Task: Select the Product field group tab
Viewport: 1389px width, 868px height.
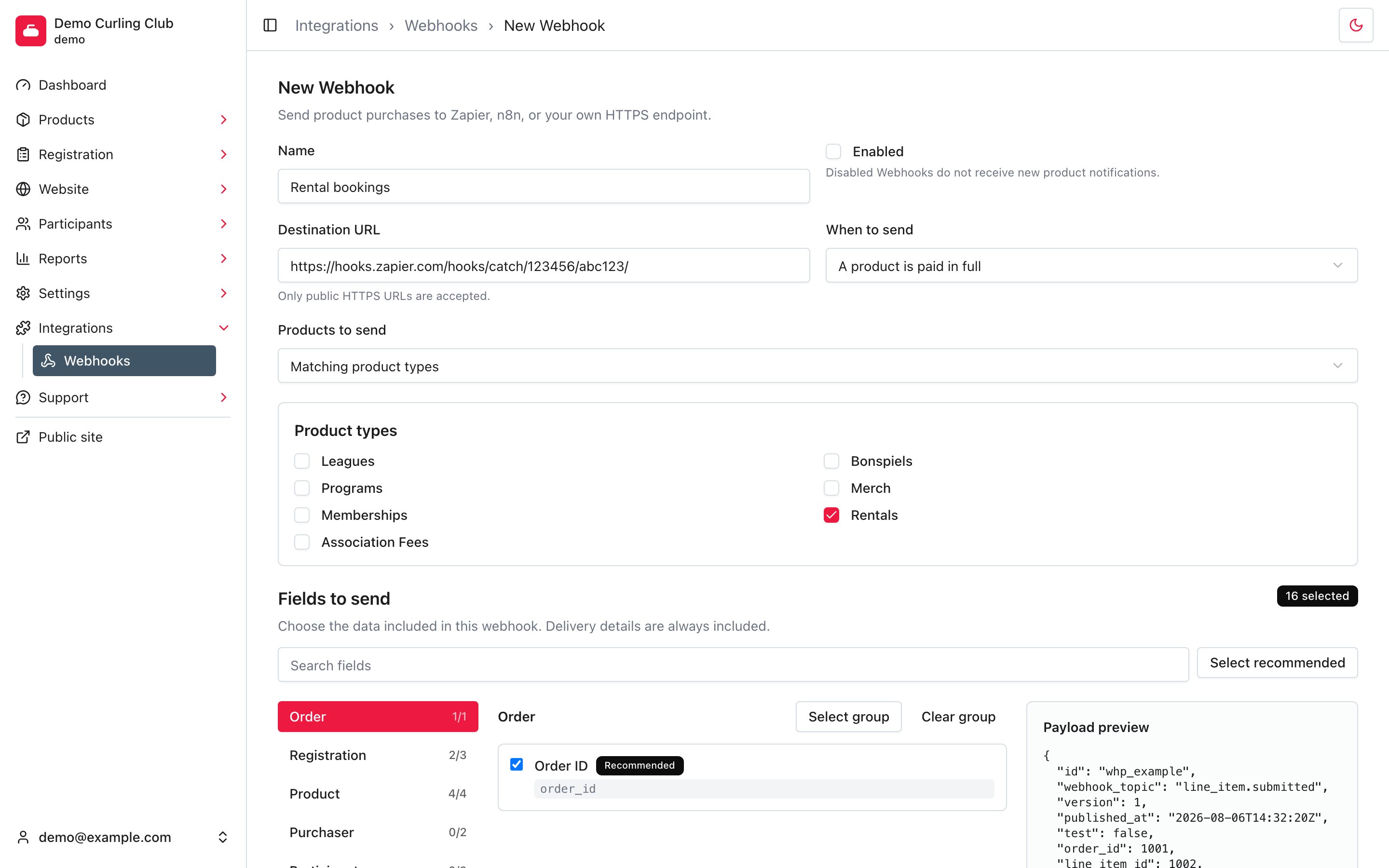Action: (x=378, y=793)
